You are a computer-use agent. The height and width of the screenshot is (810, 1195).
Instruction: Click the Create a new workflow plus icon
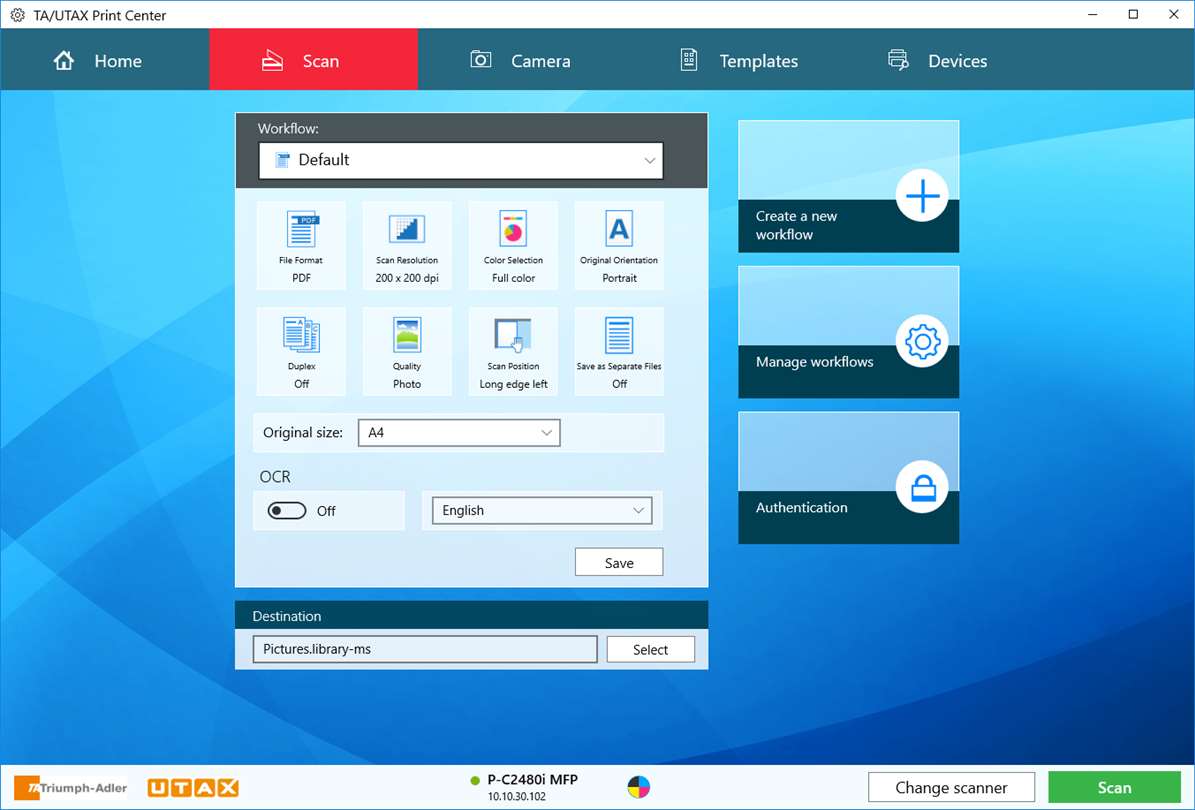click(922, 196)
